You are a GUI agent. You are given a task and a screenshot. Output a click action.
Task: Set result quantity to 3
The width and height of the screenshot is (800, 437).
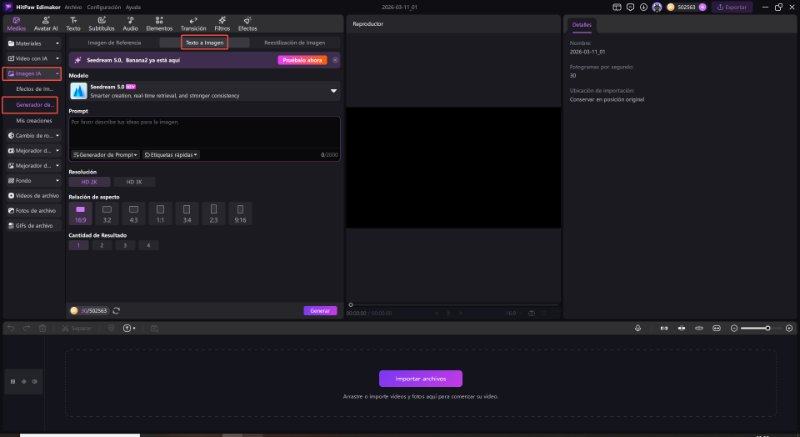coord(125,246)
